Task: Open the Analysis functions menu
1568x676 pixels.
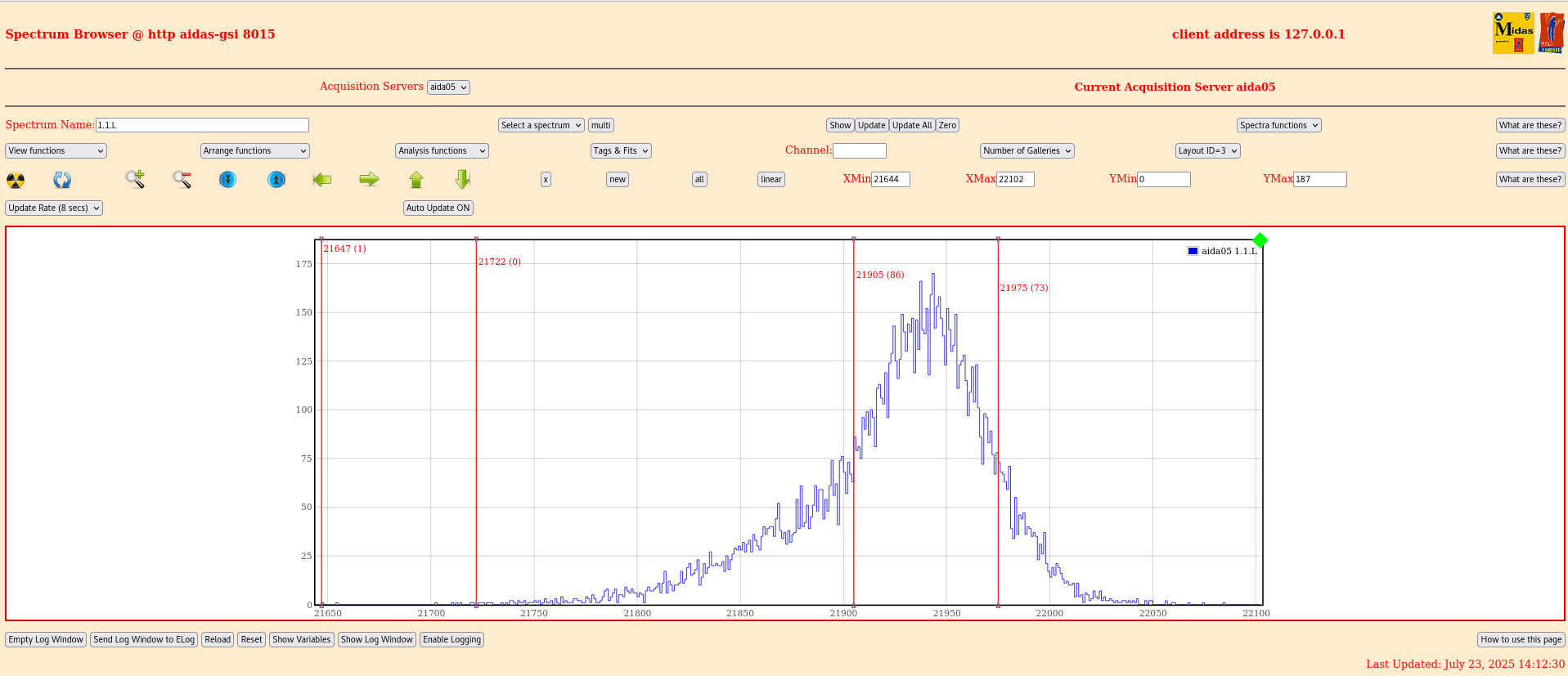Action: click(x=442, y=150)
